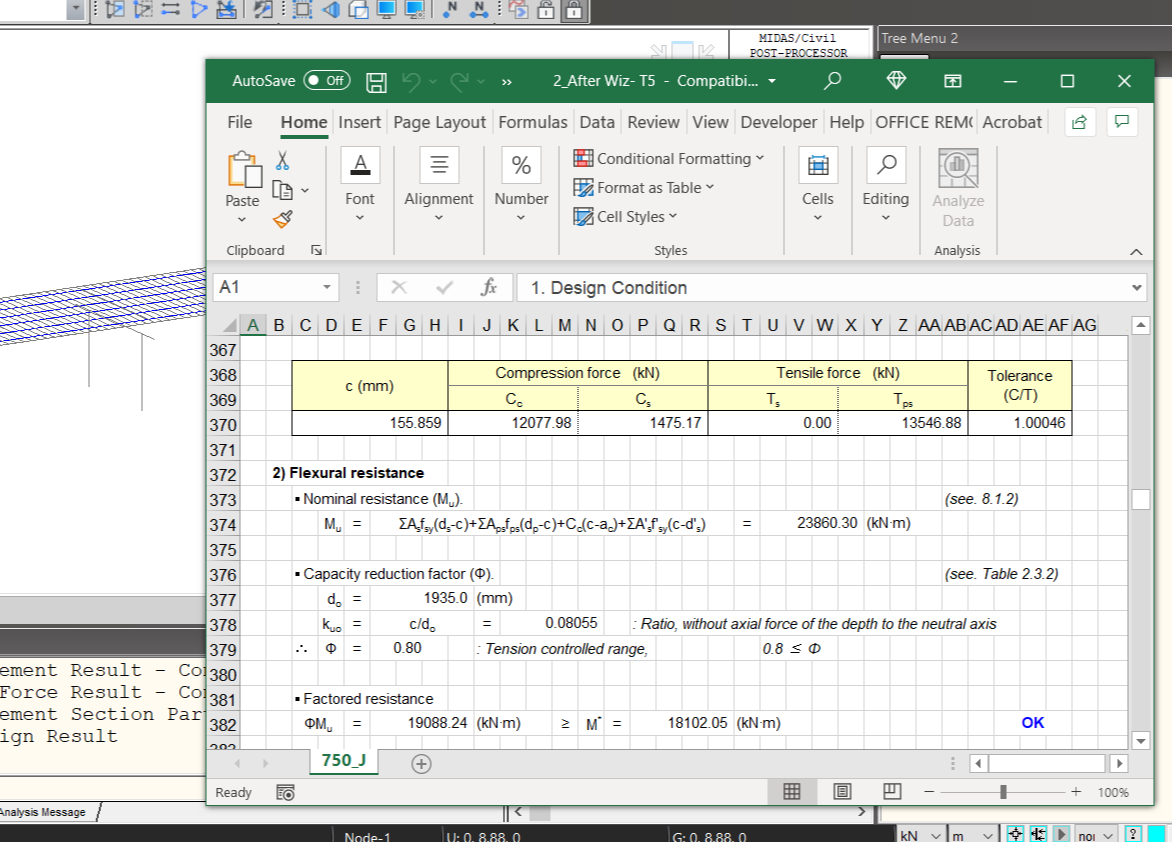Open the Formulas tab
Screen dimensions: 1172x842
point(533,122)
